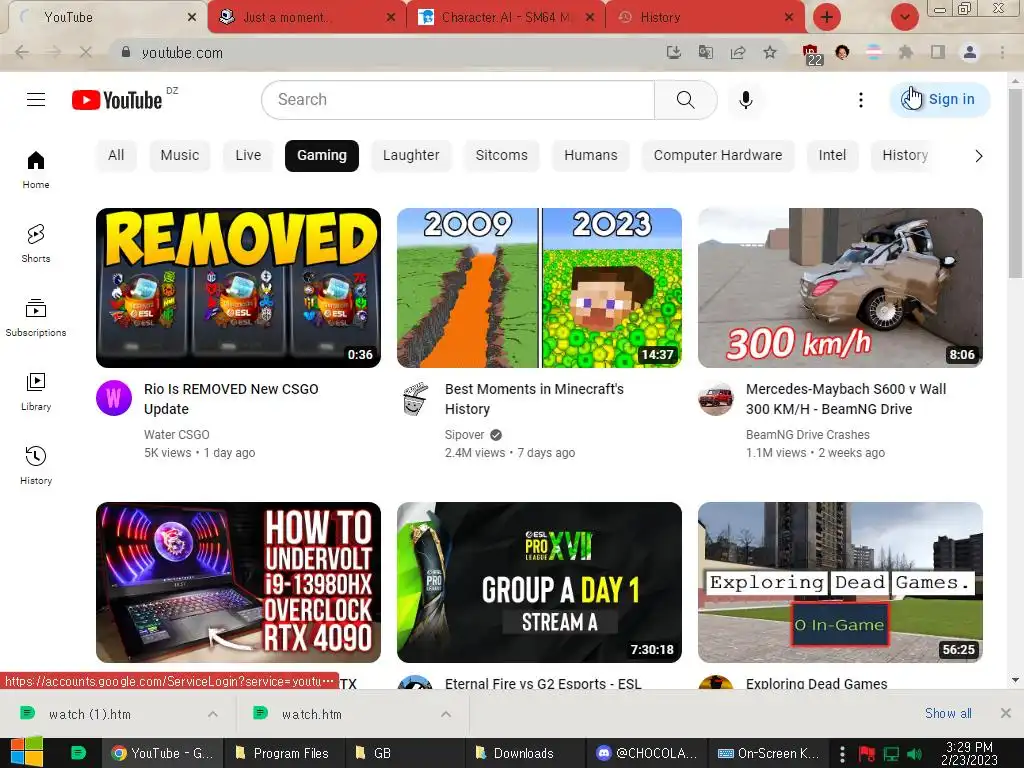The height and width of the screenshot is (768, 1024).
Task: Select the Music filter chip
Action: 180,155
